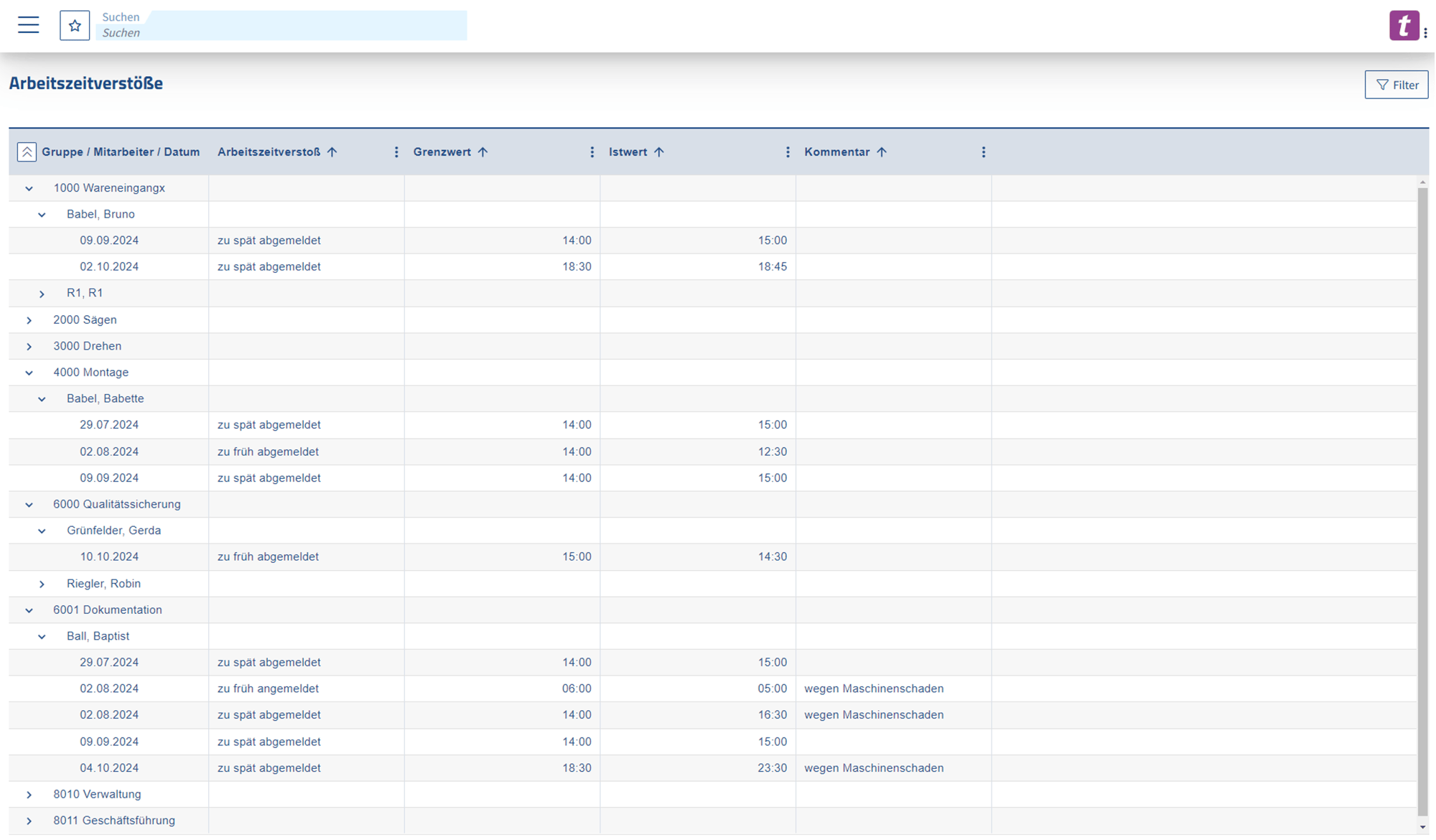This screenshot has width=1436, height=840.
Task: Open the Istwert column options menu
Action: 788,151
